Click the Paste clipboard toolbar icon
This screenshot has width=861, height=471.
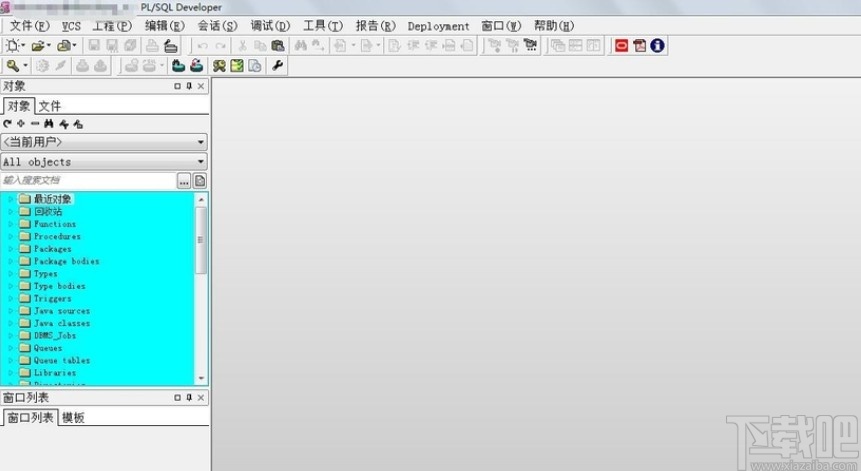coord(278,46)
